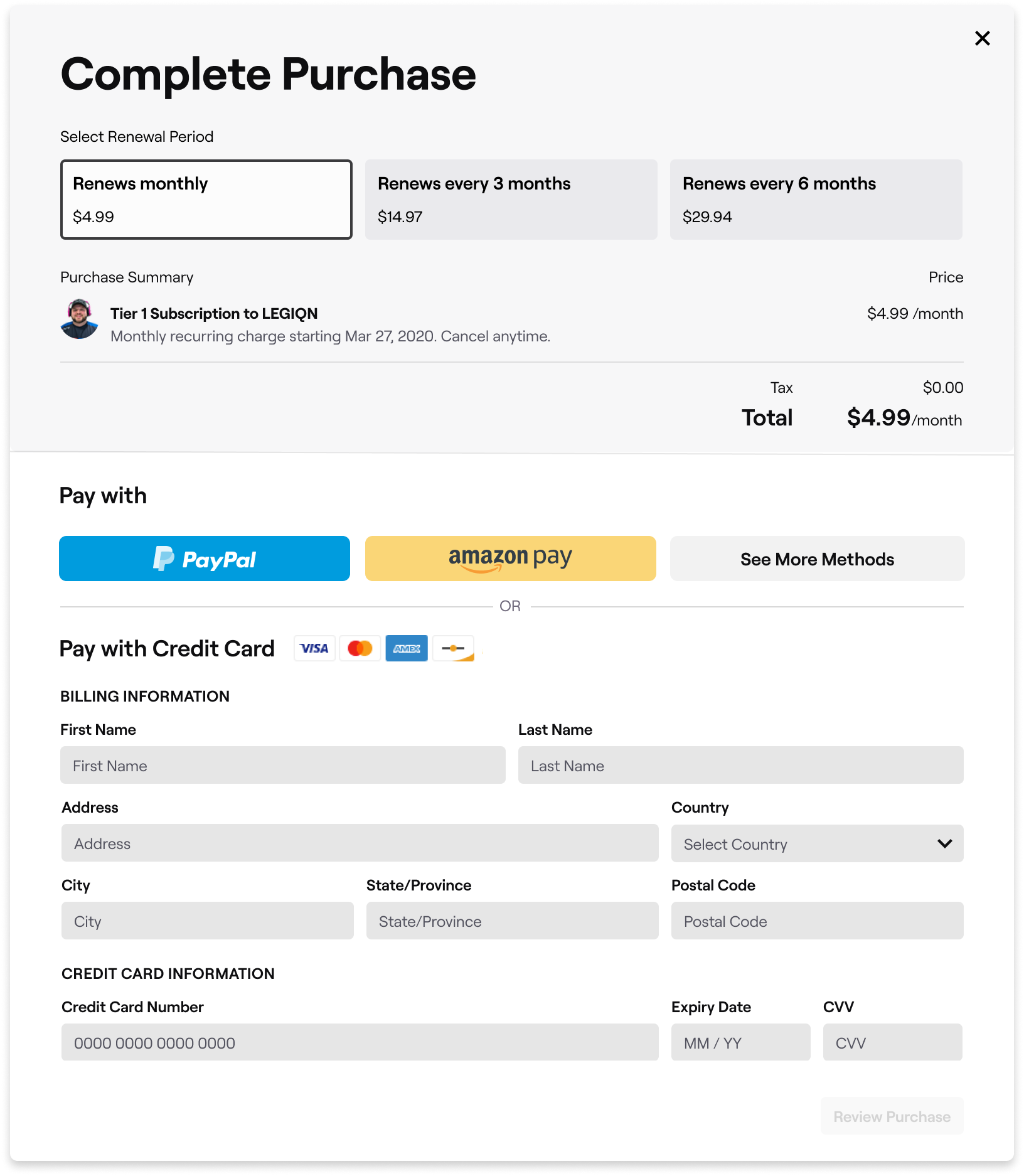Click the Postal Code field

pyautogui.click(x=817, y=921)
